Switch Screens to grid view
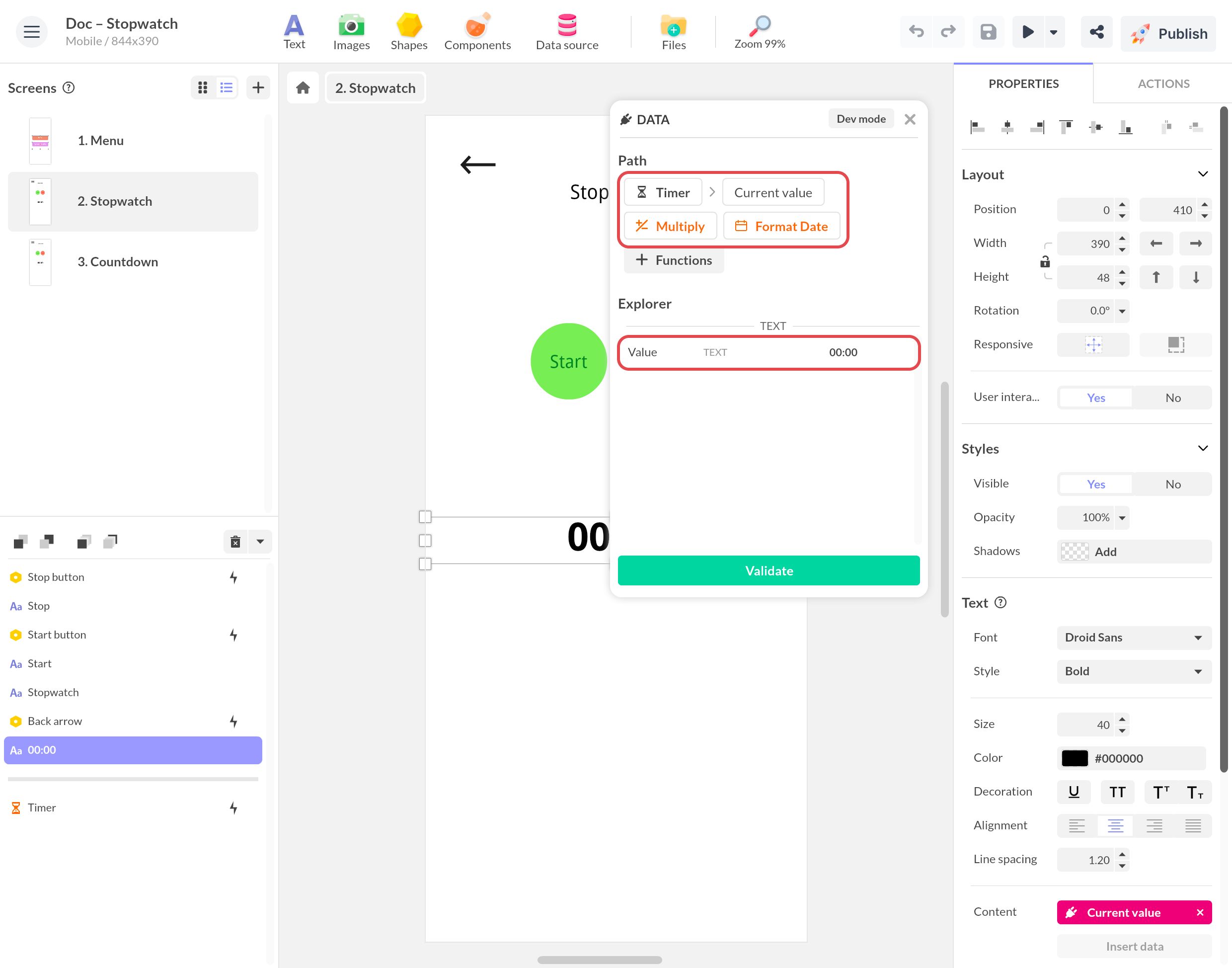Viewport: 1232px width, 968px height. [x=203, y=88]
